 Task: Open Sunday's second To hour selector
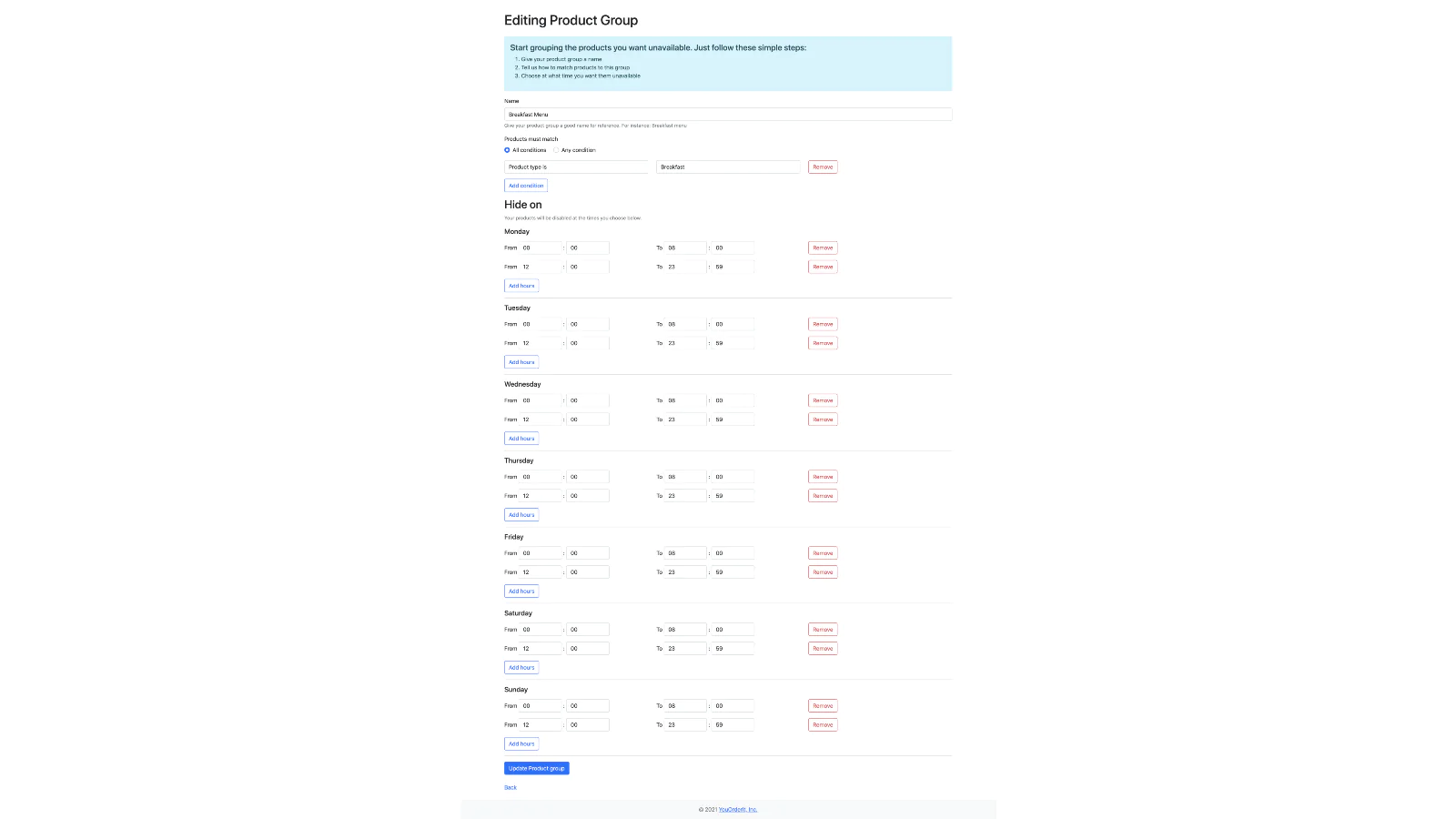(x=685, y=725)
